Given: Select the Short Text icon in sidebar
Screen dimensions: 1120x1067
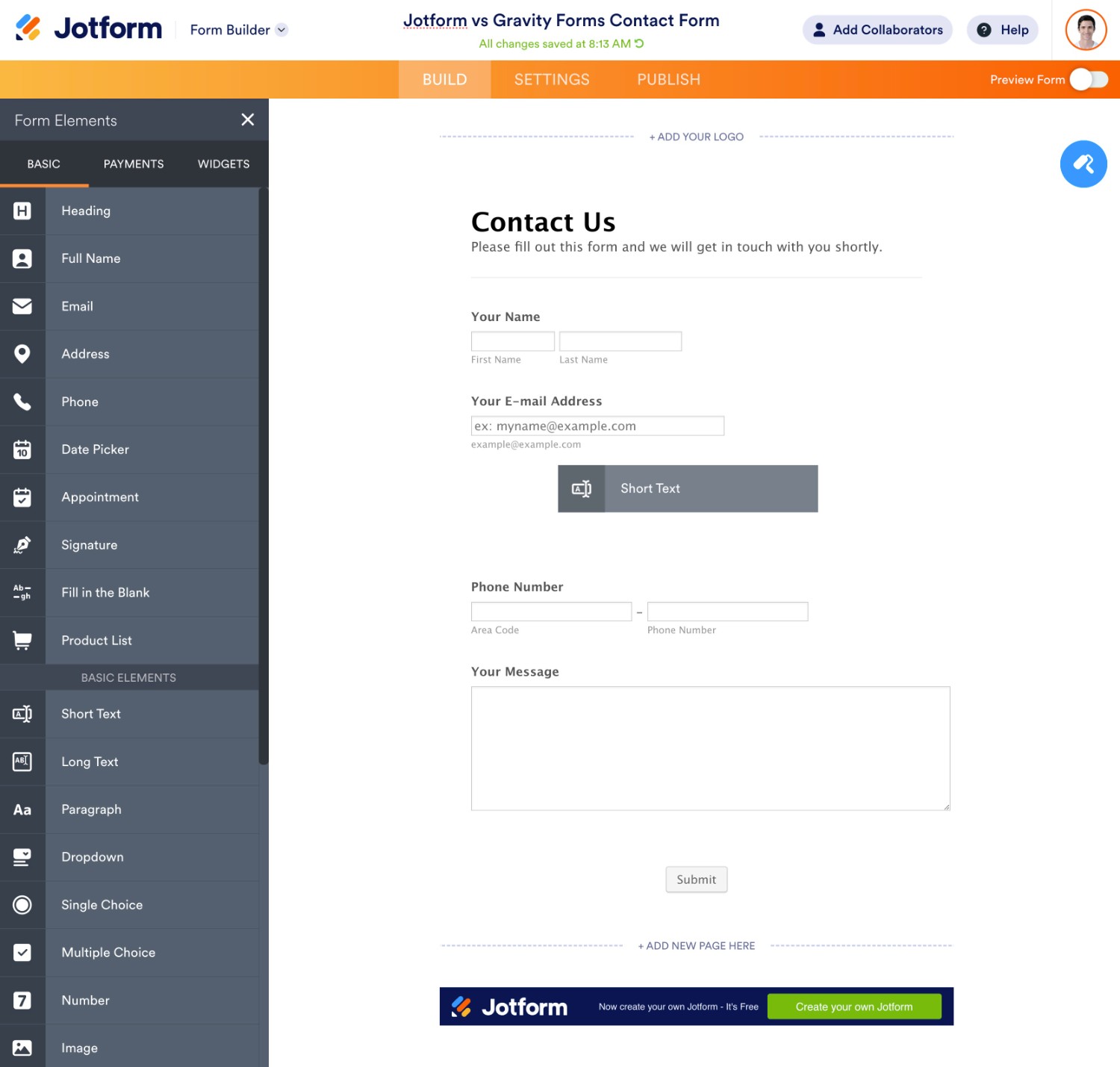Looking at the screenshot, I should pyautogui.click(x=22, y=714).
